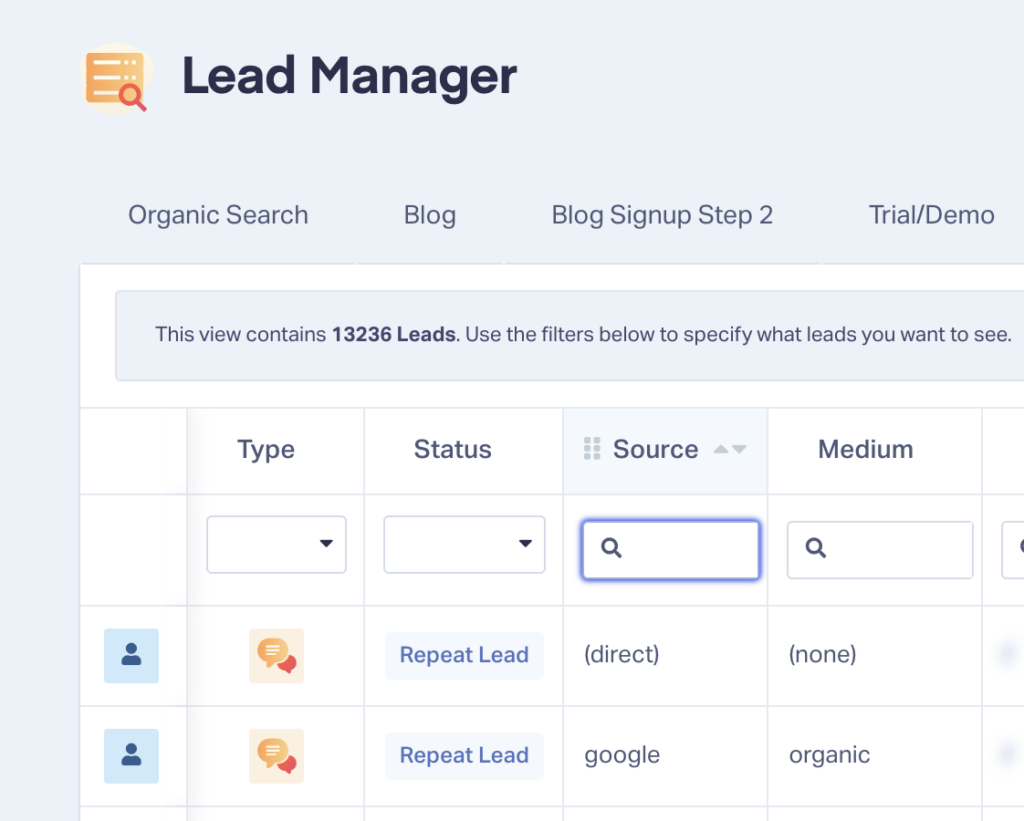The height and width of the screenshot is (821, 1024).
Task: Click the Medium column header
Action: [x=866, y=449]
